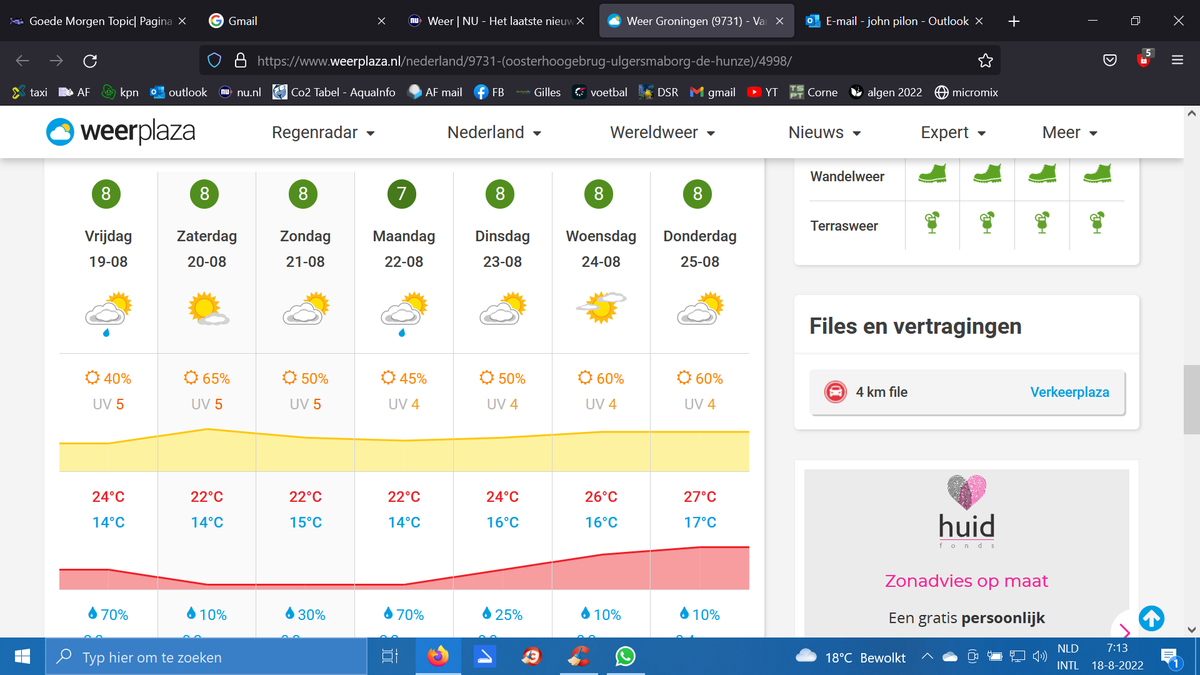Click the huid fonds advertisement
This screenshot has width=1200, height=675.
pyautogui.click(x=966, y=548)
